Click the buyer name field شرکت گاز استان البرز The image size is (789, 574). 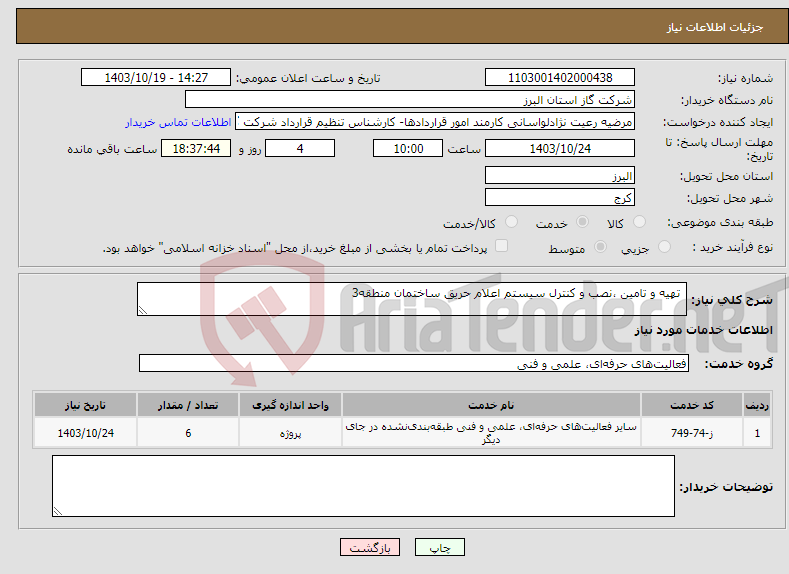(x=410, y=100)
